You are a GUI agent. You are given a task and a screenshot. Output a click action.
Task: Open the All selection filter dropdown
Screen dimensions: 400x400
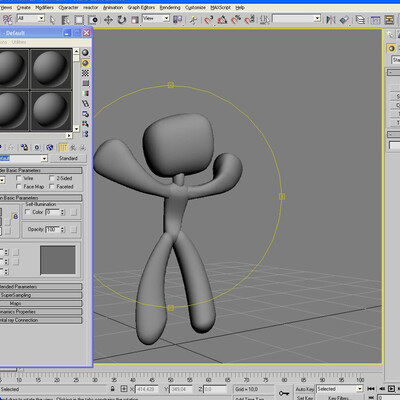click(31, 18)
